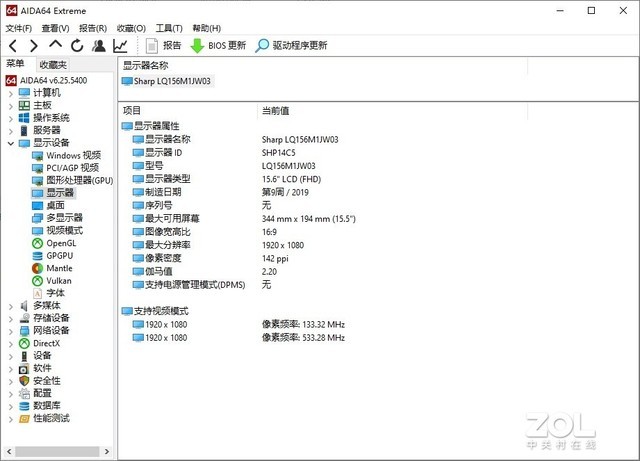
Task: Click the OpenGL icon in the tree
Action: pos(38,243)
